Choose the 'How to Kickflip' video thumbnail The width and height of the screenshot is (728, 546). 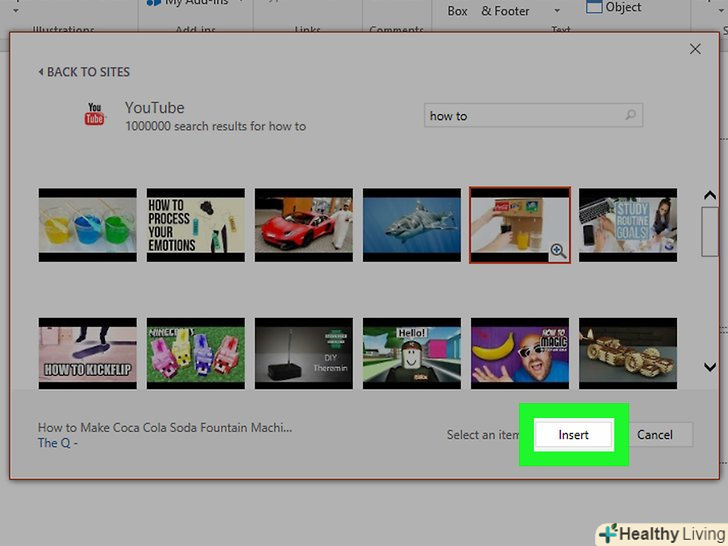(x=87, y=353)
